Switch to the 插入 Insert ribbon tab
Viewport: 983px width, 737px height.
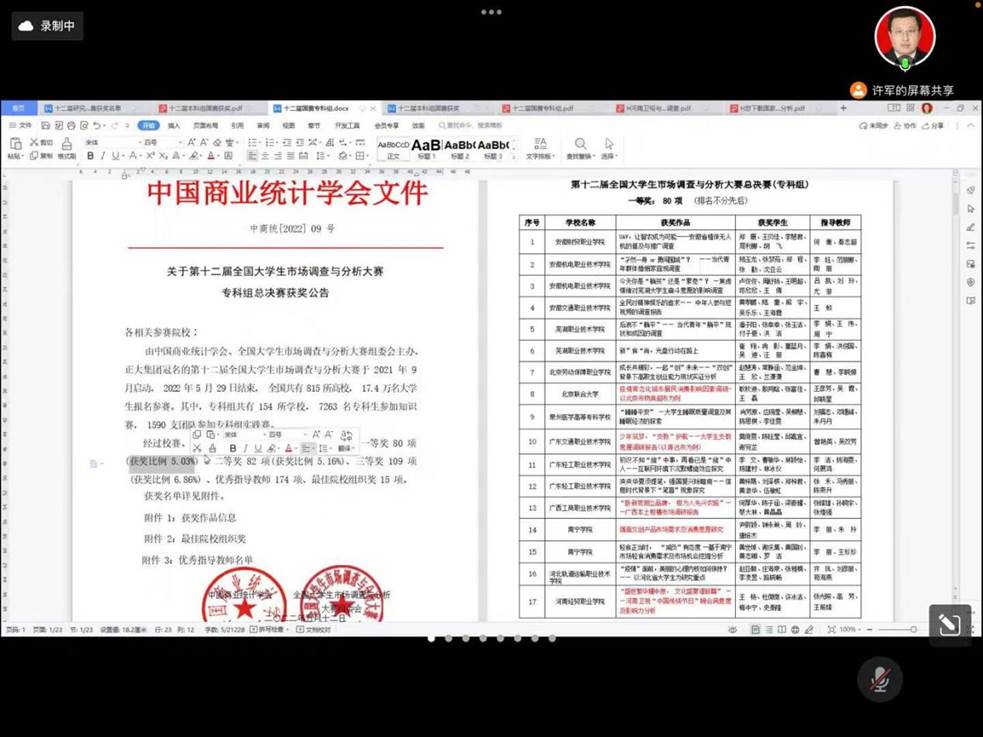tap(174, 126)
